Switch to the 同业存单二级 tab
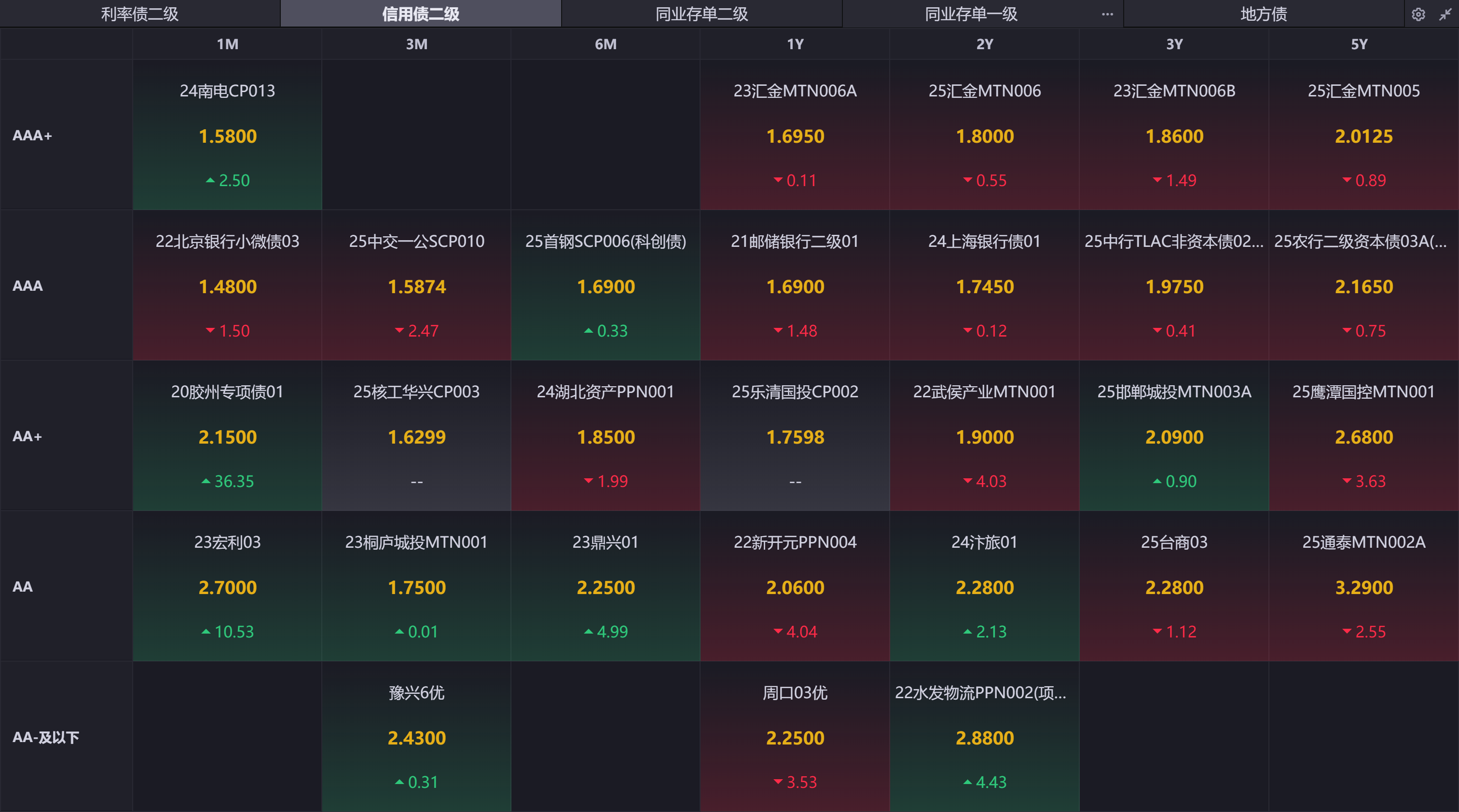1459x812 pixels. click(701, 14)
